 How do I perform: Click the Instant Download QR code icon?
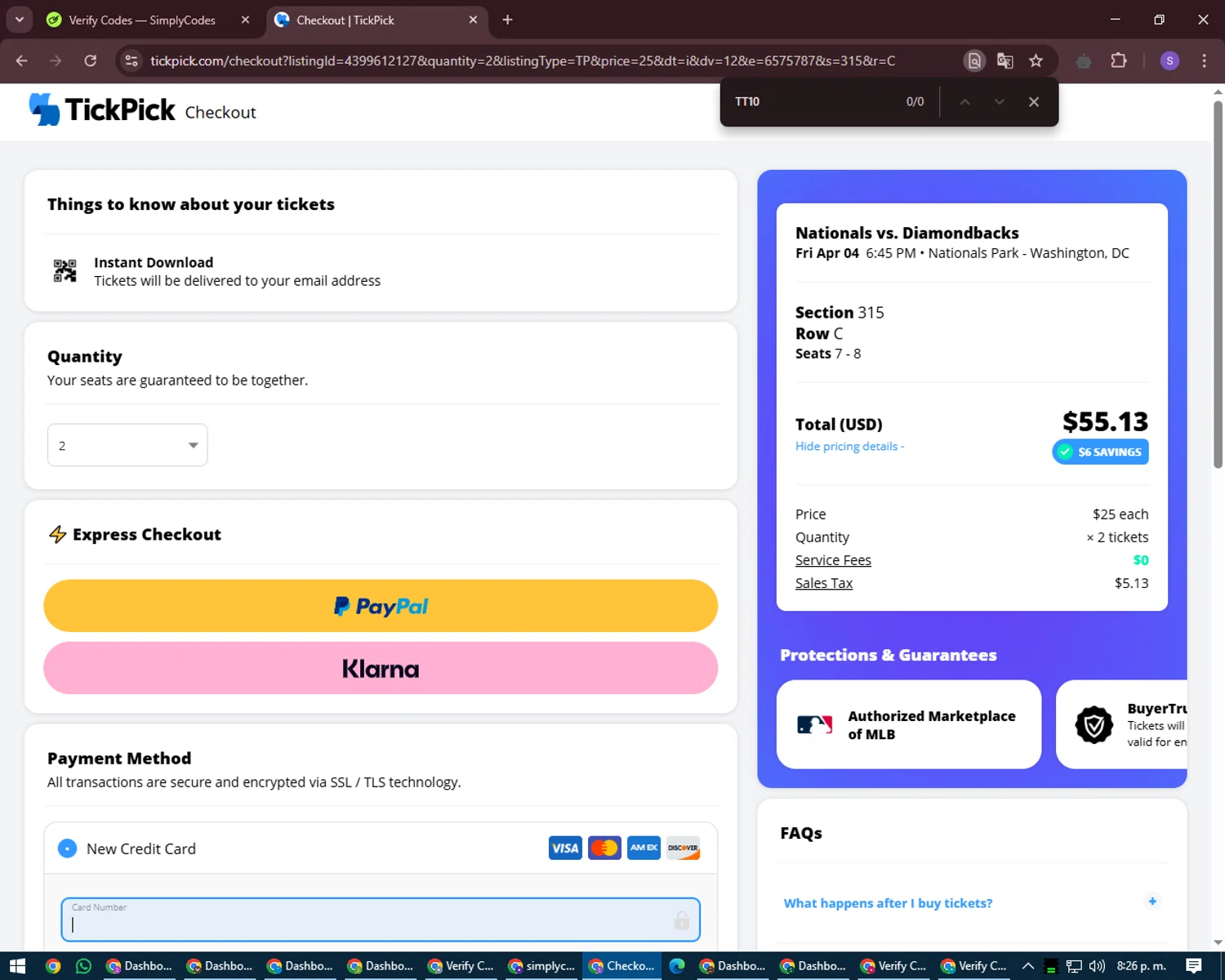(65, 270)
